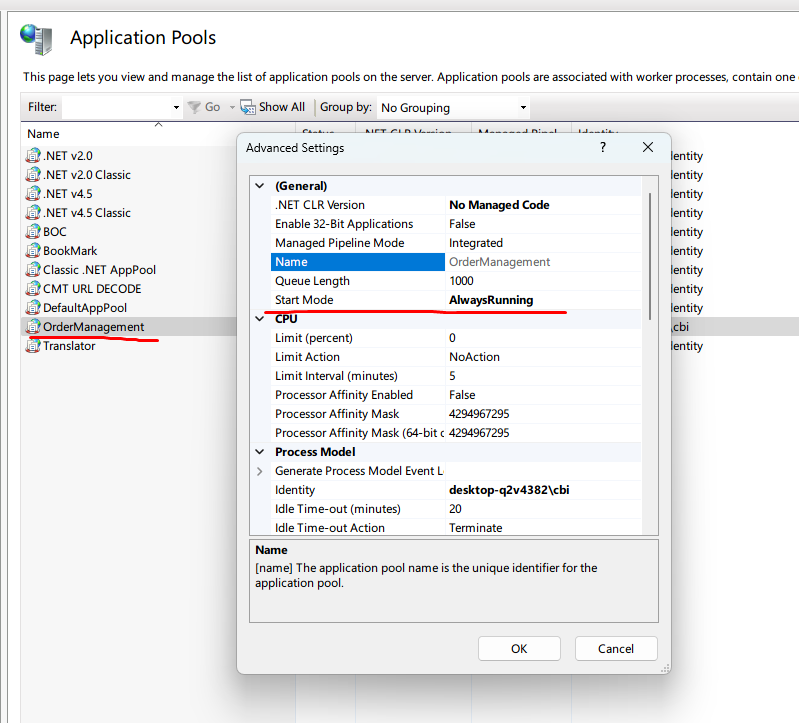Click the .NET v4.5 app pool icon
The width and height of the screenshot is (799, 723).
pyautogui.click(x=33, y=194)
